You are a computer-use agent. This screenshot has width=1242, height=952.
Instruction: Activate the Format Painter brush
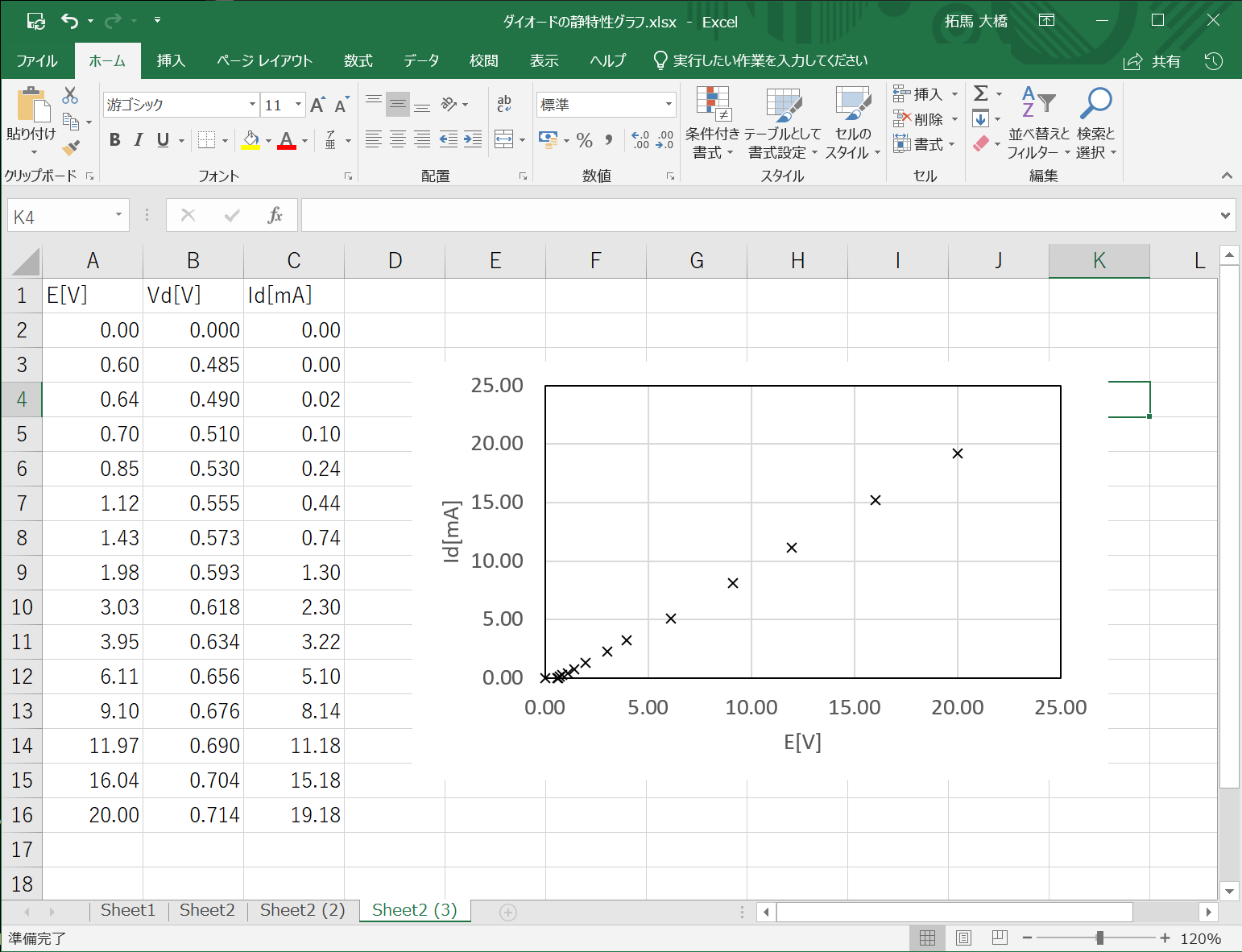pyautogui.click(x=71, y=147)
